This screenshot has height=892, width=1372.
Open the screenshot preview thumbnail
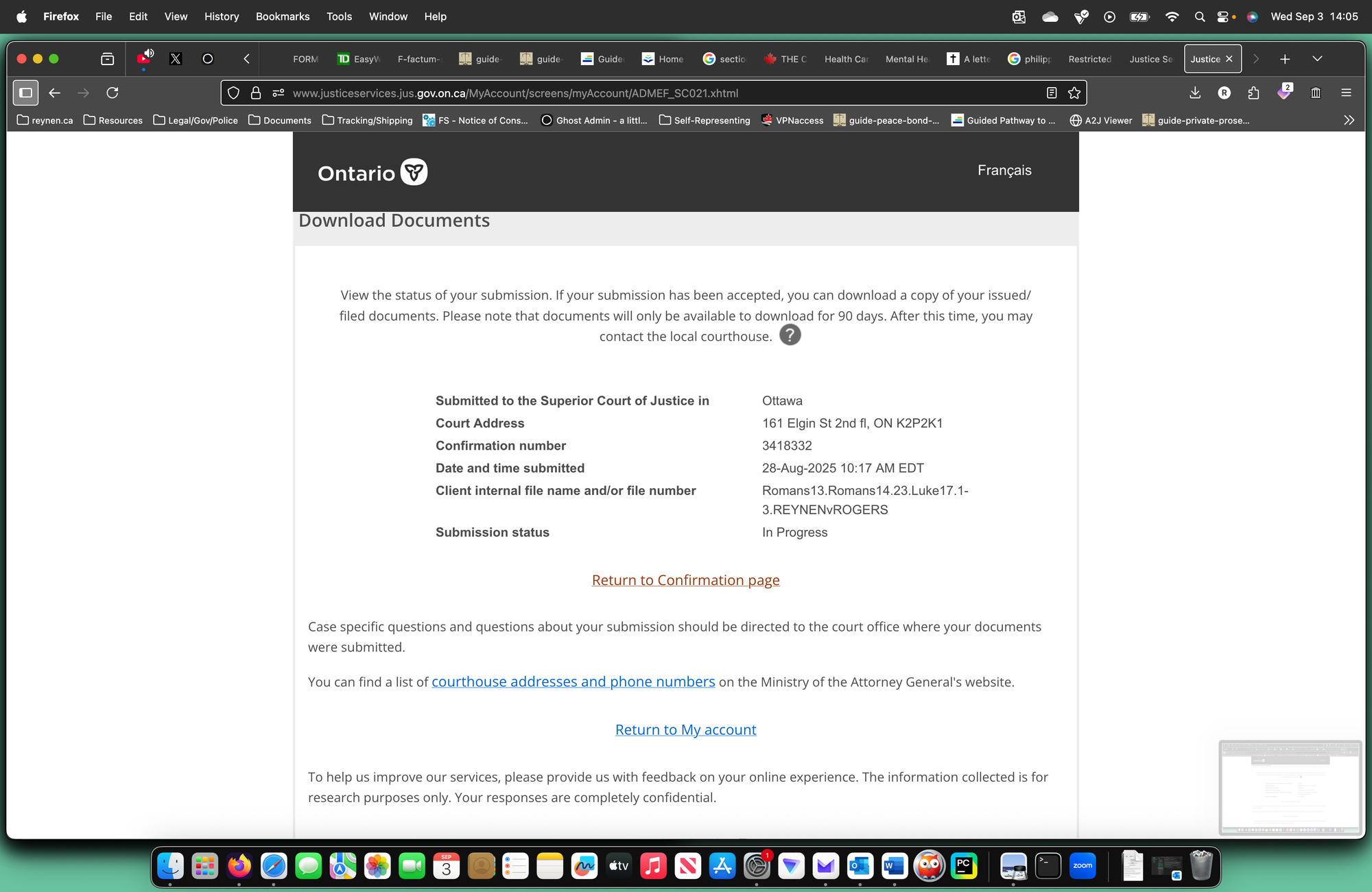(x=1290, y=787)
